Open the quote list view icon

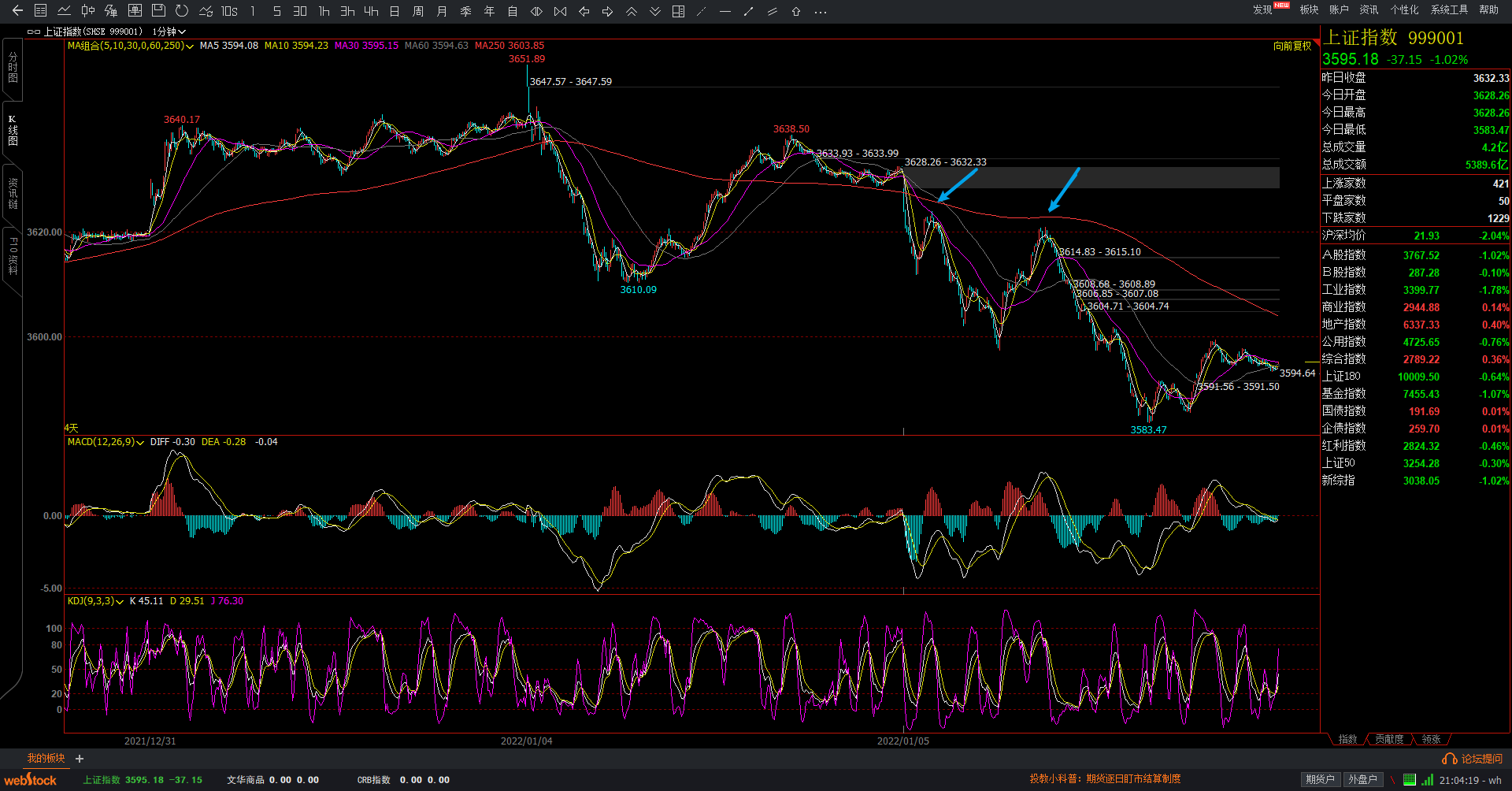click(x=41, y=11)
